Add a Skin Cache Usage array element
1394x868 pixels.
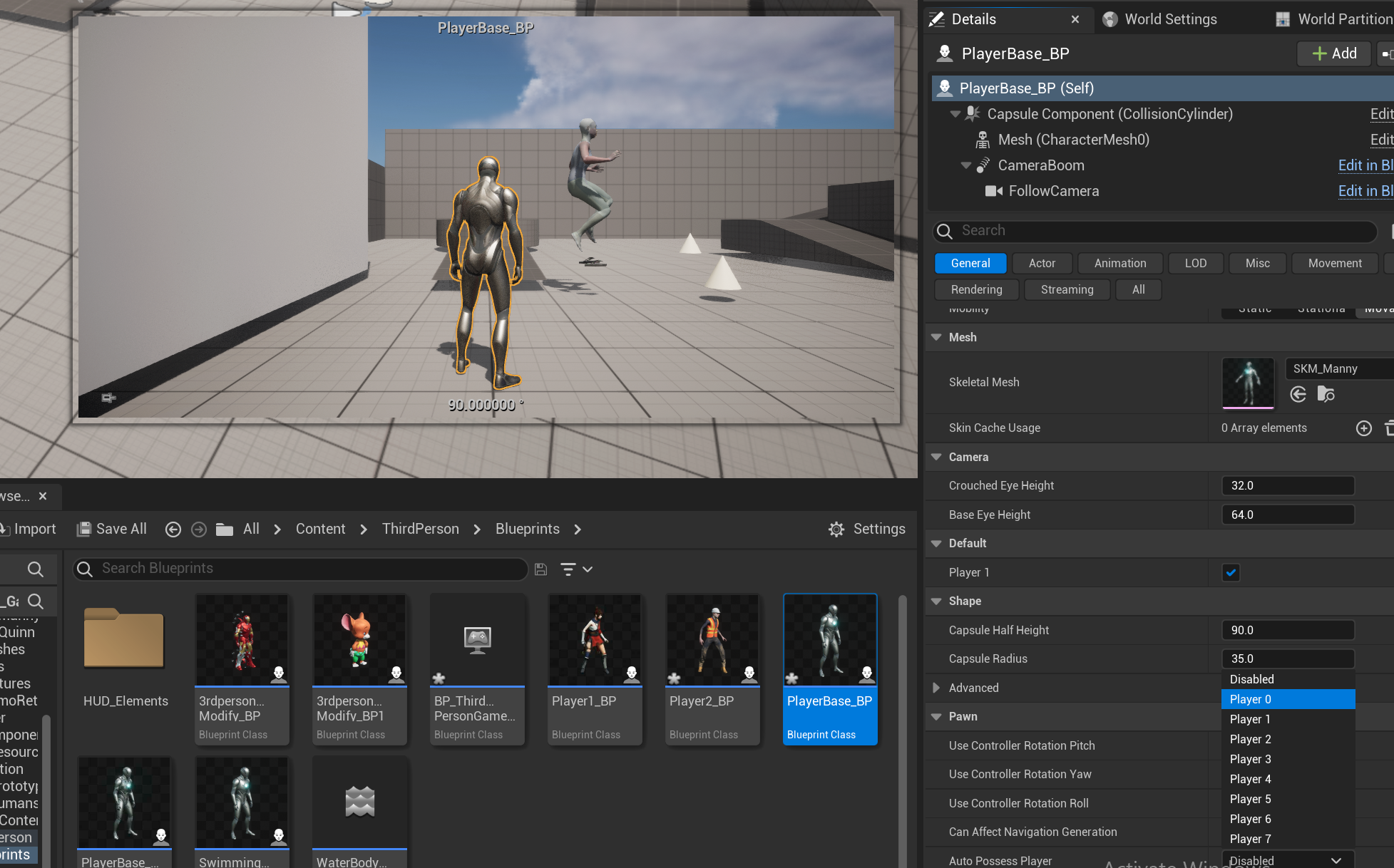tap(1363, 428)
